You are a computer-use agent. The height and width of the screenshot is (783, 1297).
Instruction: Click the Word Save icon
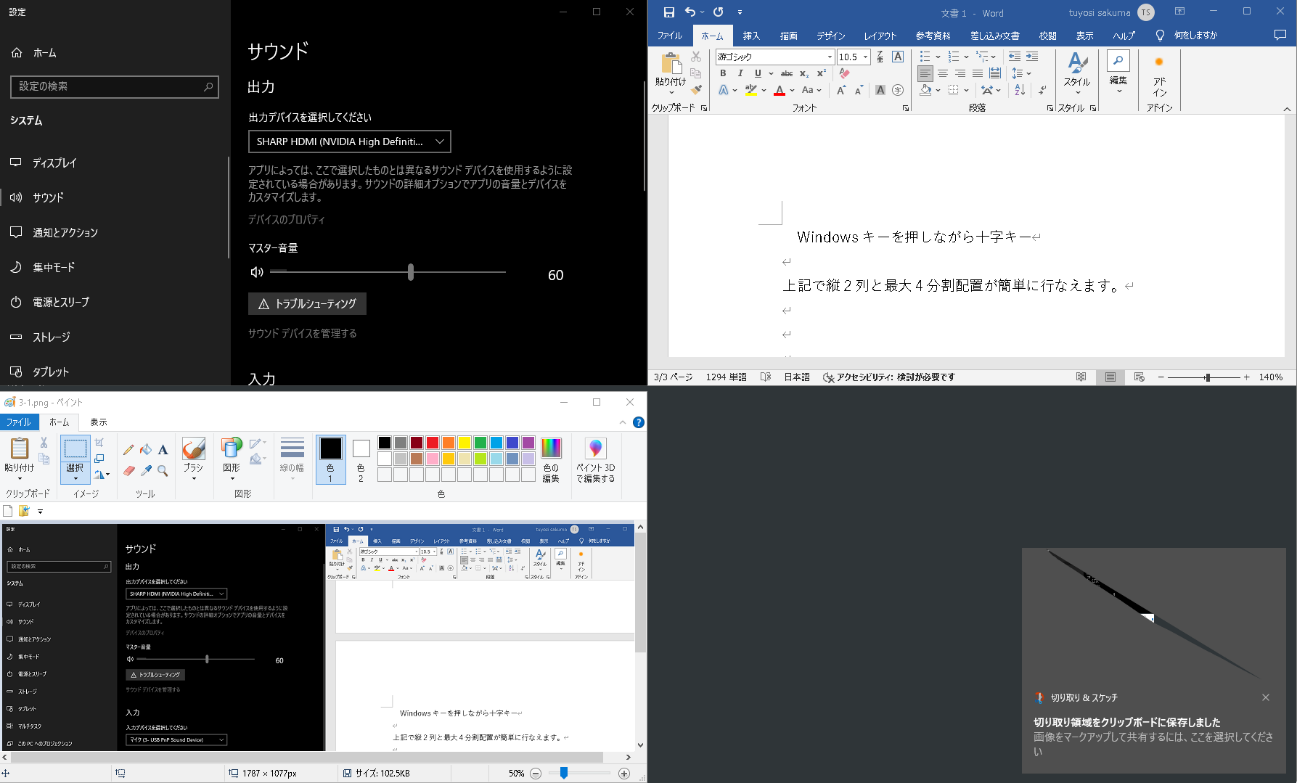tap(669, 12)
